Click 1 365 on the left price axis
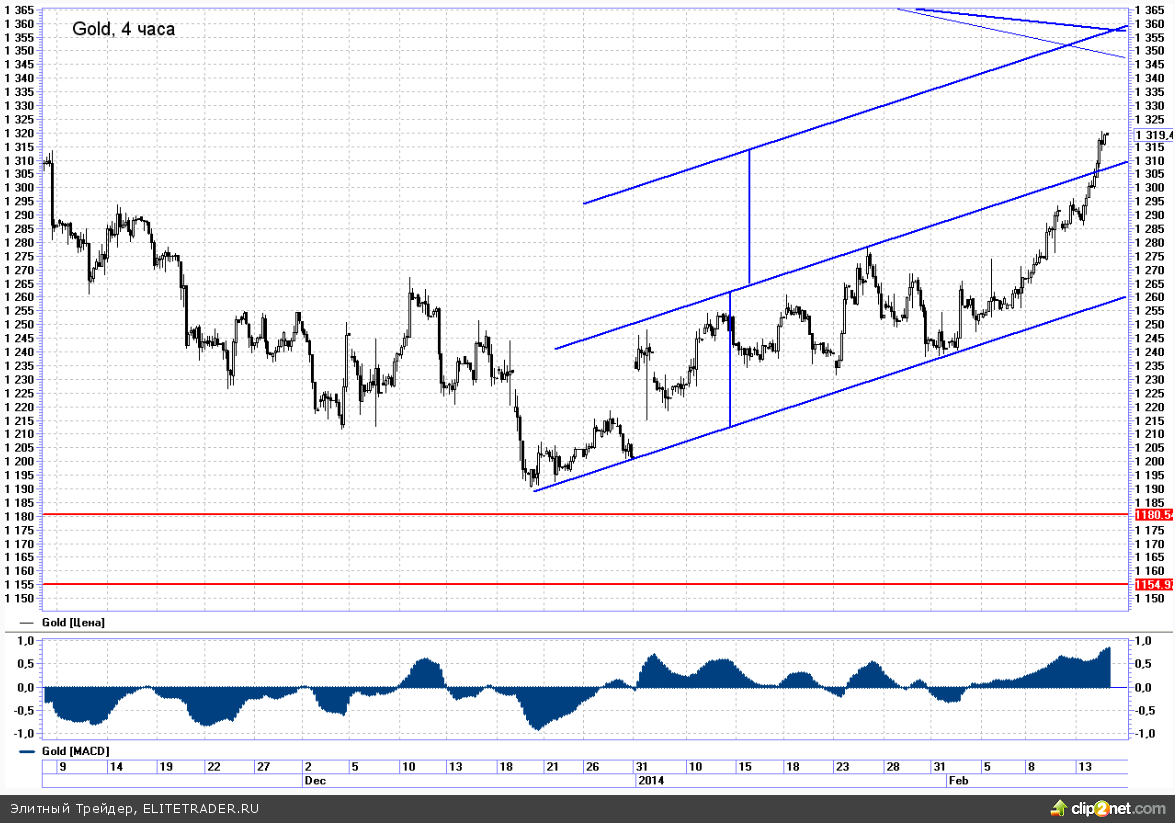The height and width of the screenshot is (823, 1175). coord(19,10)
